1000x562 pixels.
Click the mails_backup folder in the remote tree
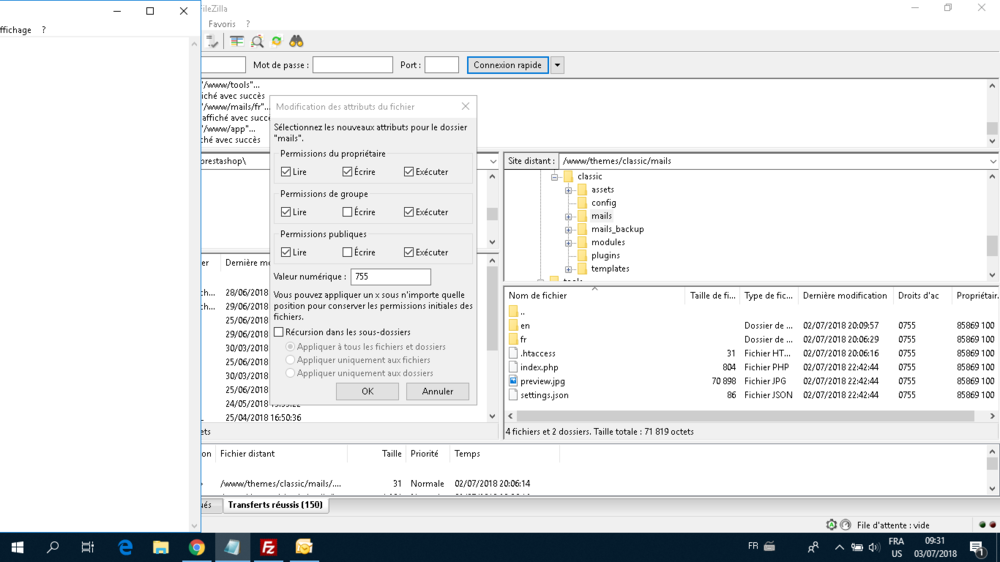(x=617, y=229)
